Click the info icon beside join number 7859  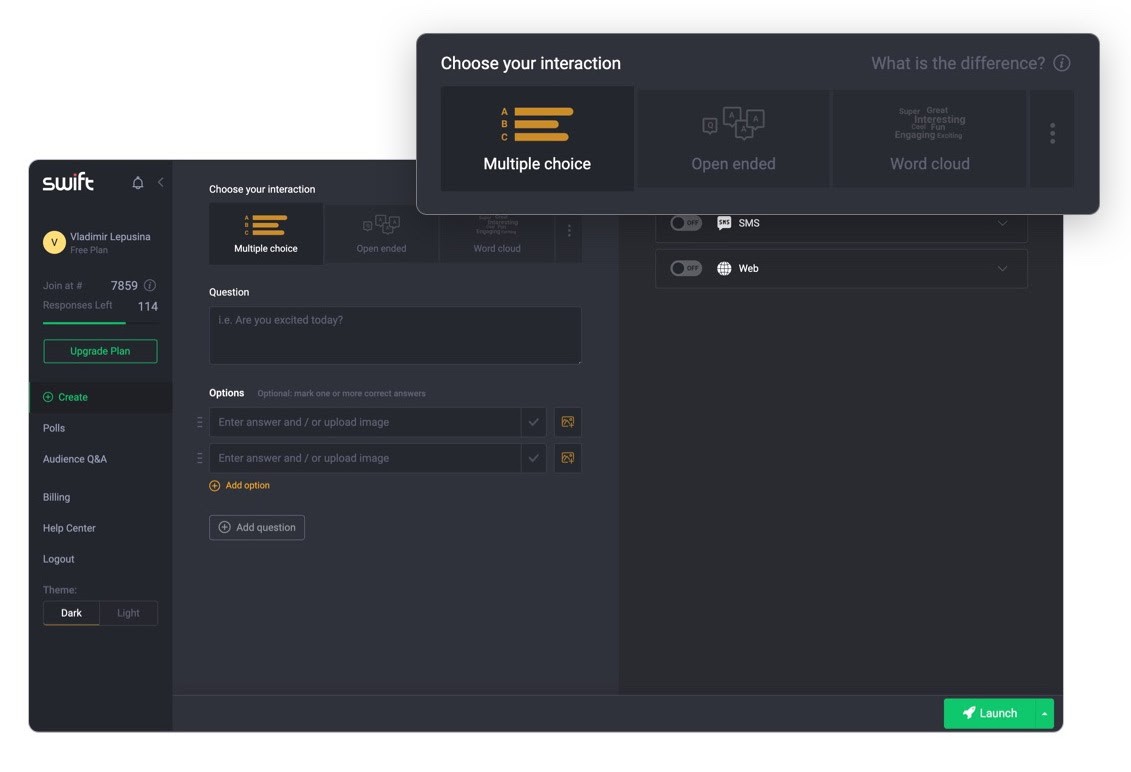point(150,286)
